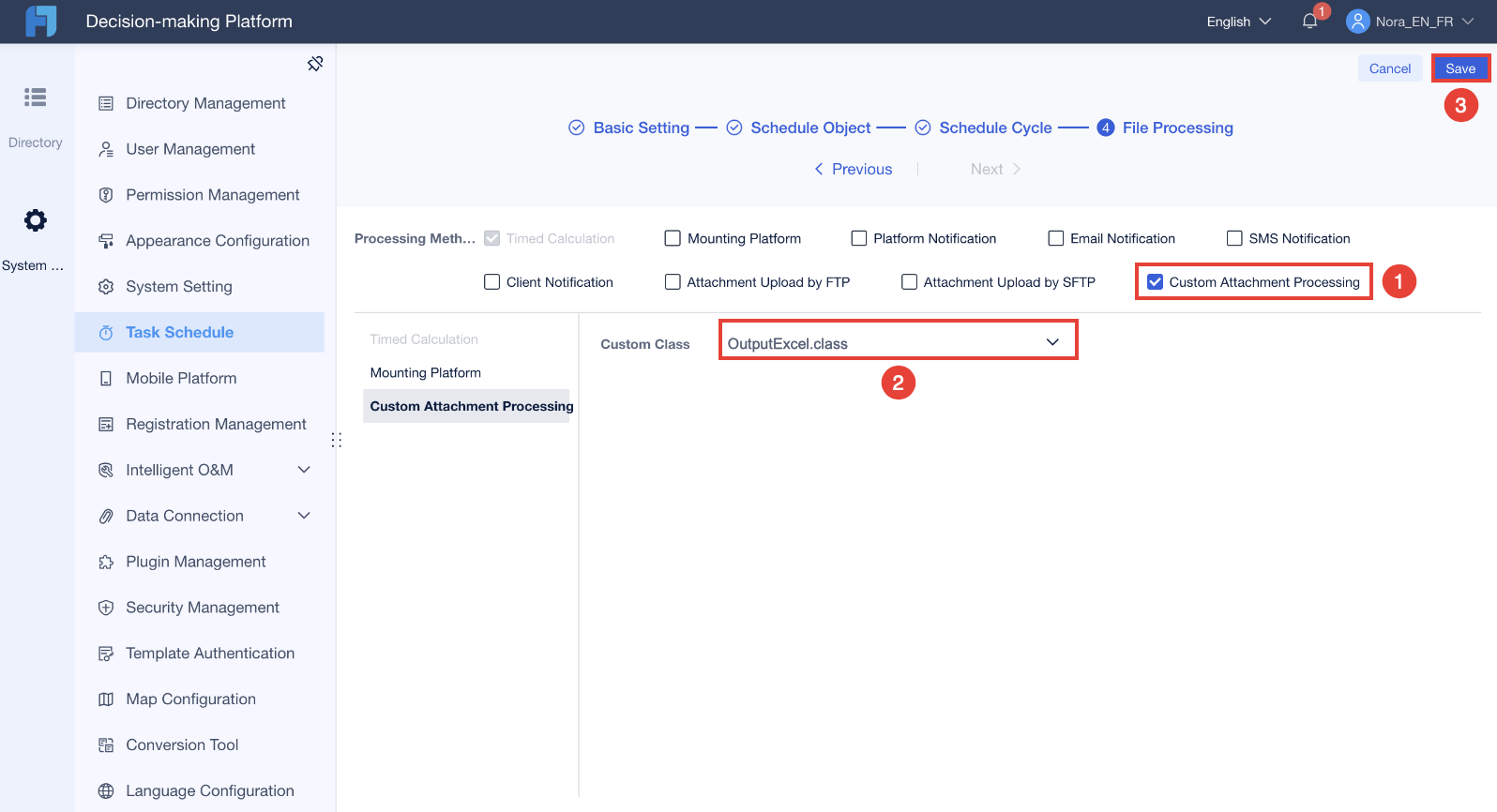Check Platform Notification
Image resolution: width=1497 pixels, height=812 pixels.
coord(858,238)
